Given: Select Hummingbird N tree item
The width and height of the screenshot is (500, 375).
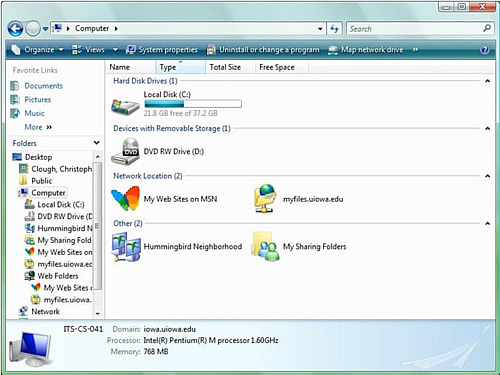Looking at the screenshot, I should (x=65, y=228).
